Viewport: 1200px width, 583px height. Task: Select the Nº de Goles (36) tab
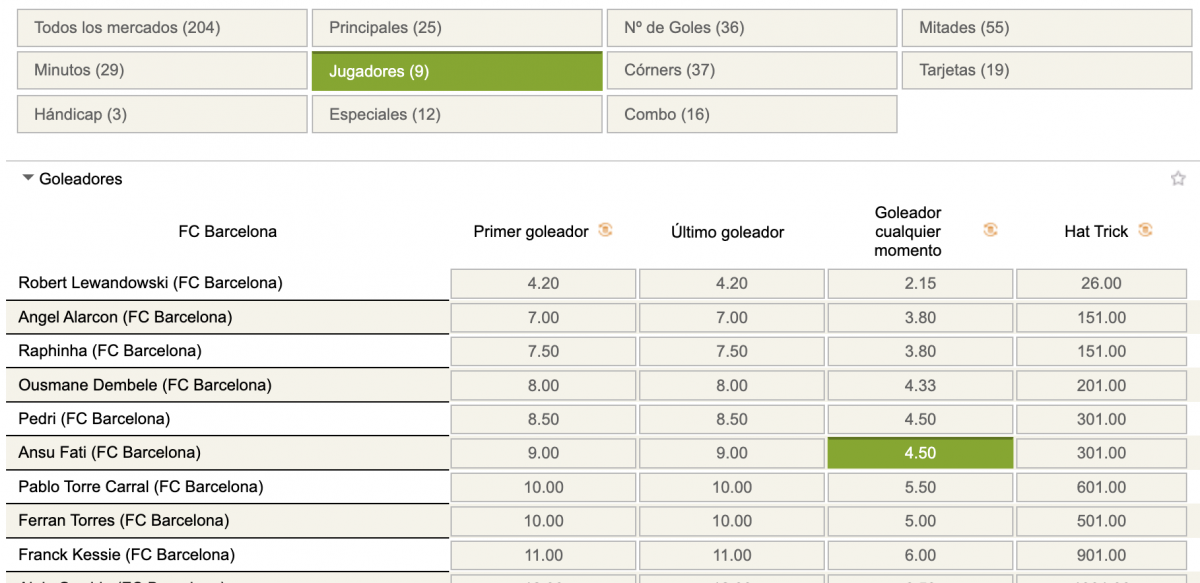[x=752, y=28]
